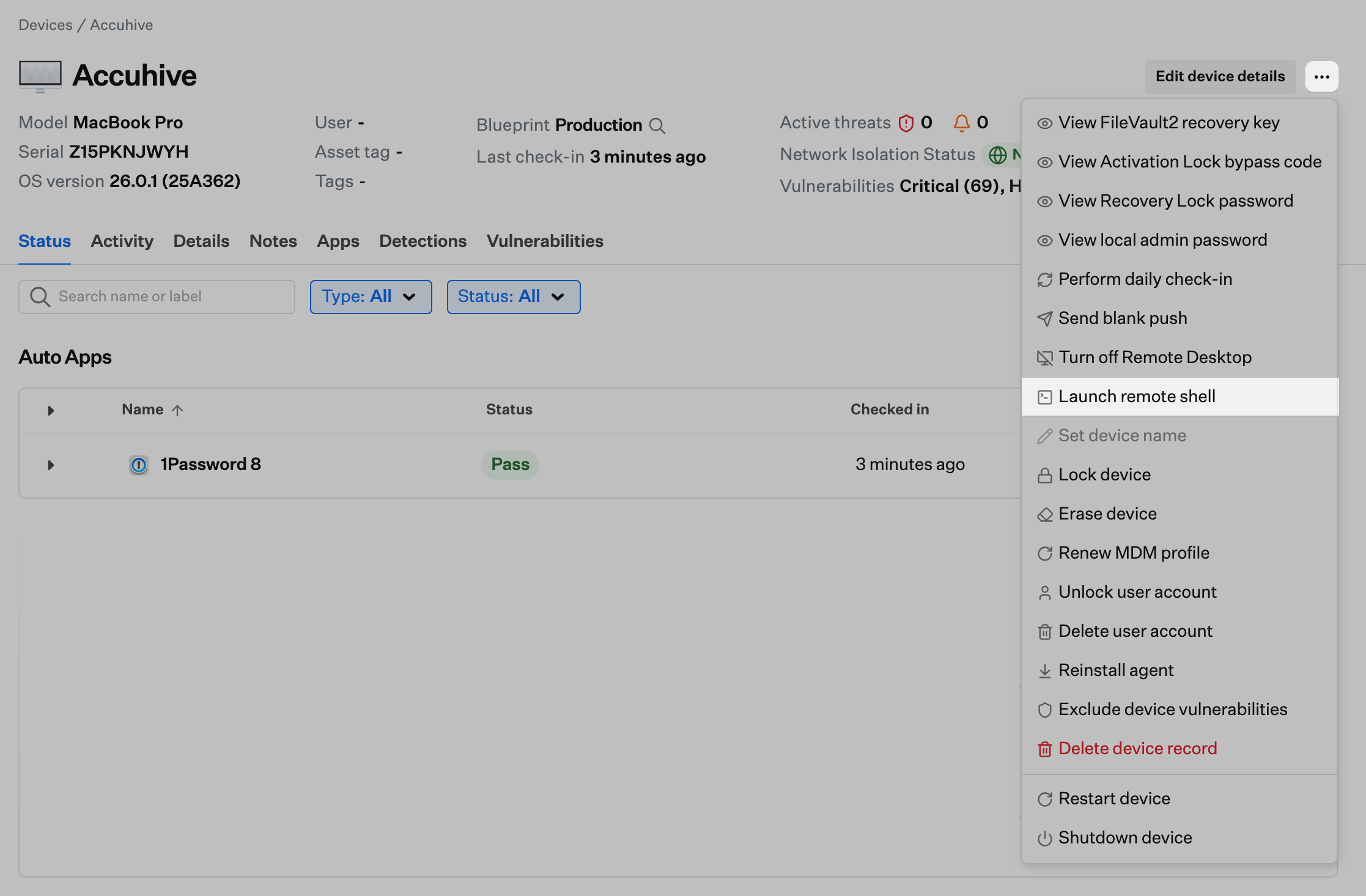Select View Activation Lock bypass code
The width and height of the screenshot is (1366, 896).
click(1179, 162)
